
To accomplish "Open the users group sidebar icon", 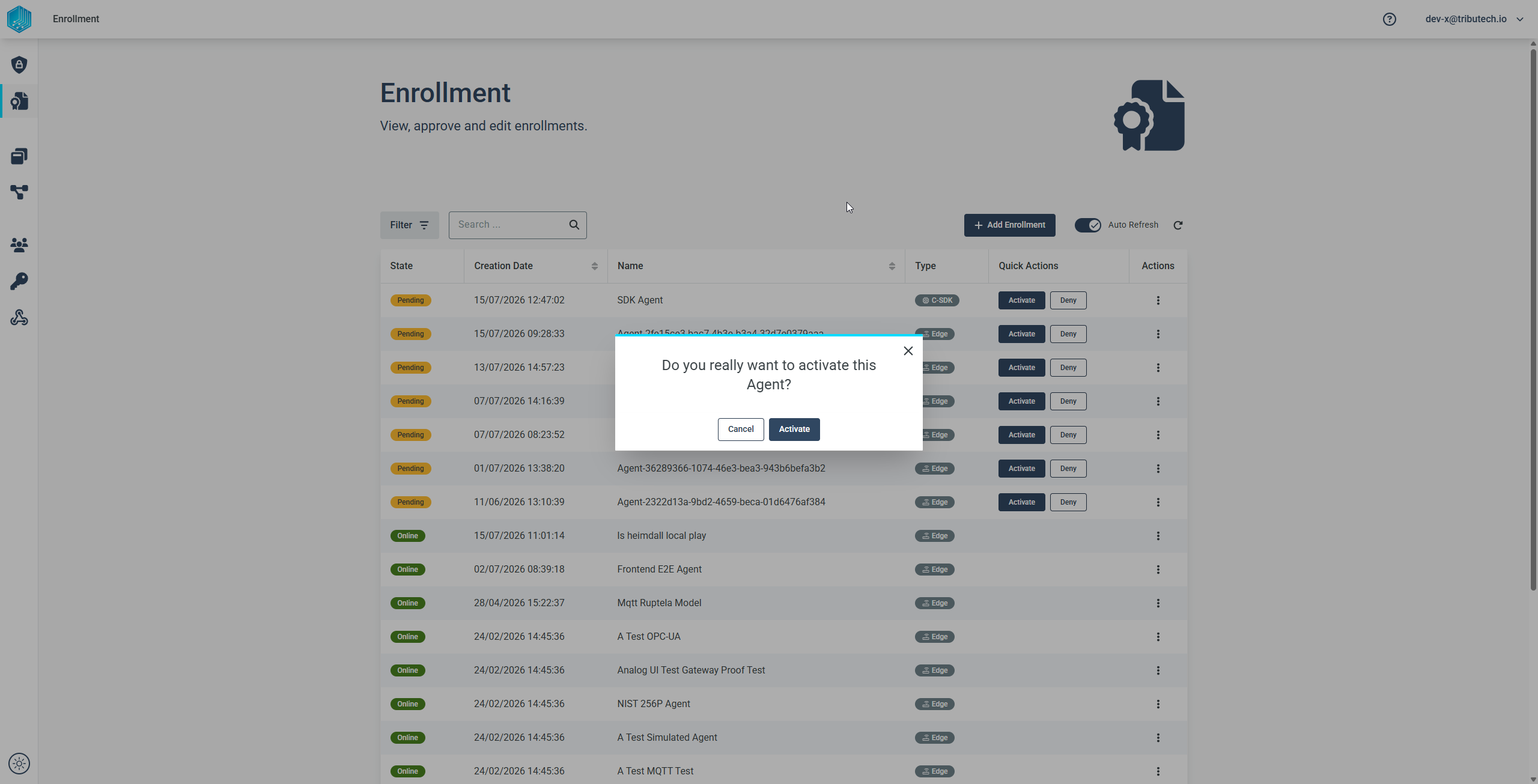I will (19, 245).
